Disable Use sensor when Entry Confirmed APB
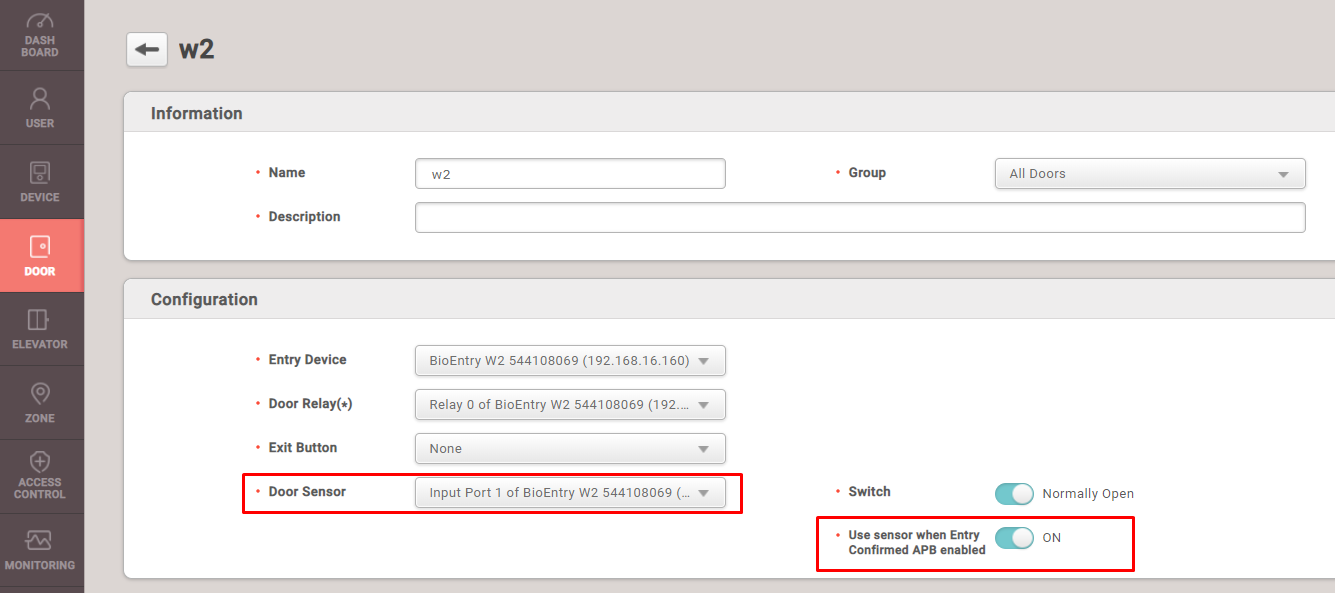The image size is (1335, 593). click(1014, 538)
